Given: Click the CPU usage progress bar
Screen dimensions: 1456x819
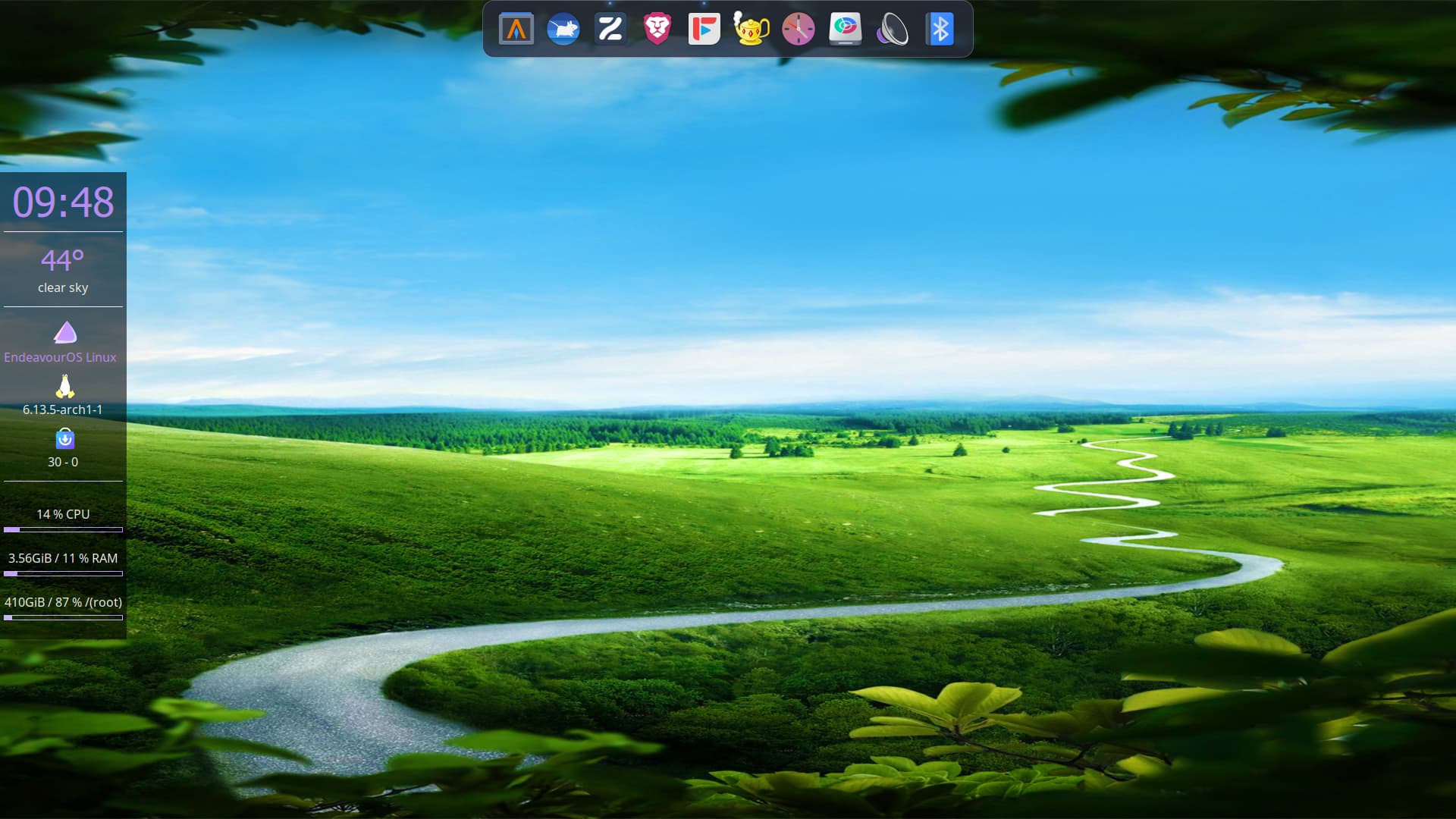Looking at the screenshot, I should [x=63, y=529].
